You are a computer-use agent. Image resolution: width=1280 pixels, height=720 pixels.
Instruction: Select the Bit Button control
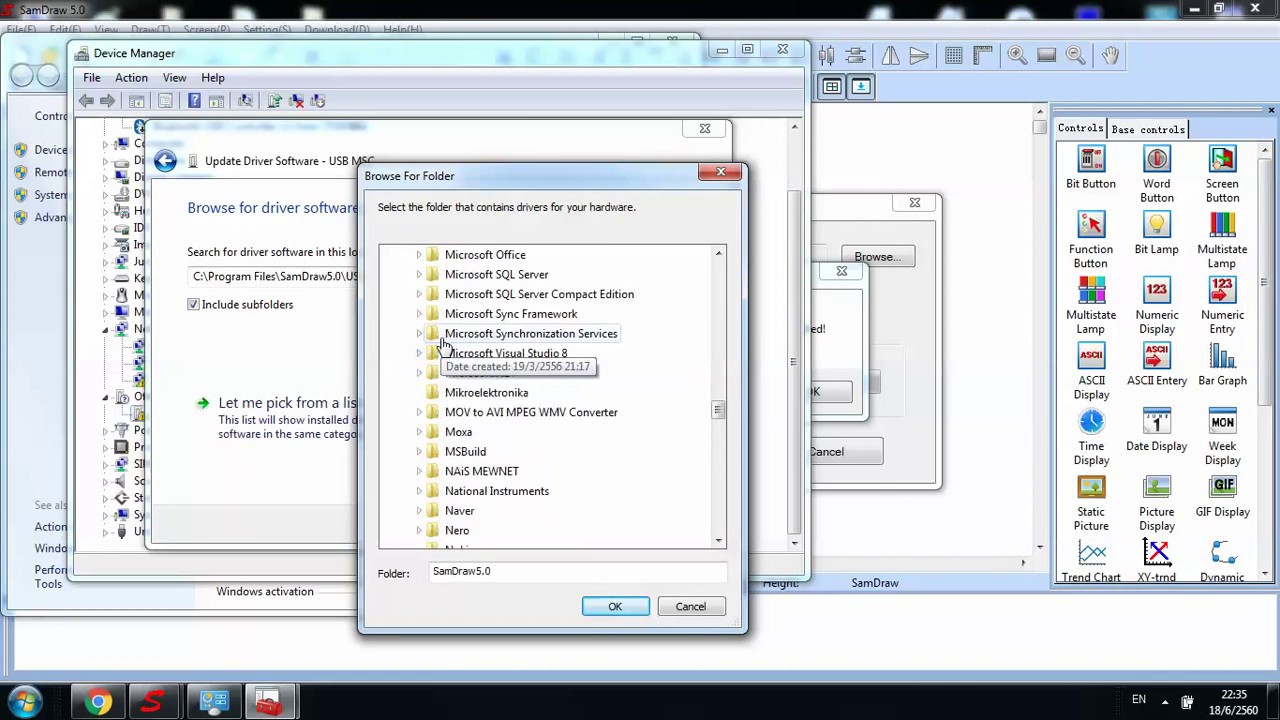1090,169
